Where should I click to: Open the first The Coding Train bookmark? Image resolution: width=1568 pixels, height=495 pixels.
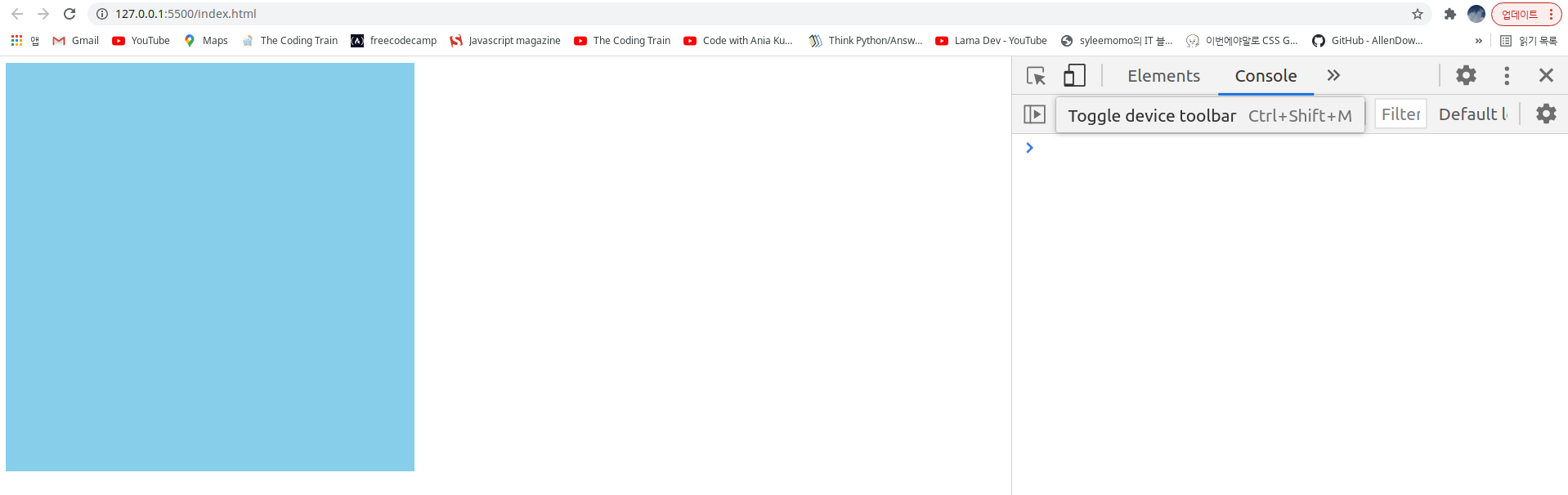(x=290, y=40)
